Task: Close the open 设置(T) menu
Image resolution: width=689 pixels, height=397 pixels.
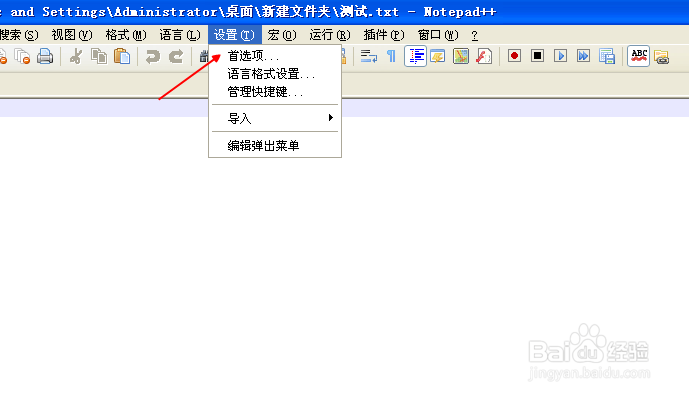Action: pyautogui.click(x=235, y=35)
